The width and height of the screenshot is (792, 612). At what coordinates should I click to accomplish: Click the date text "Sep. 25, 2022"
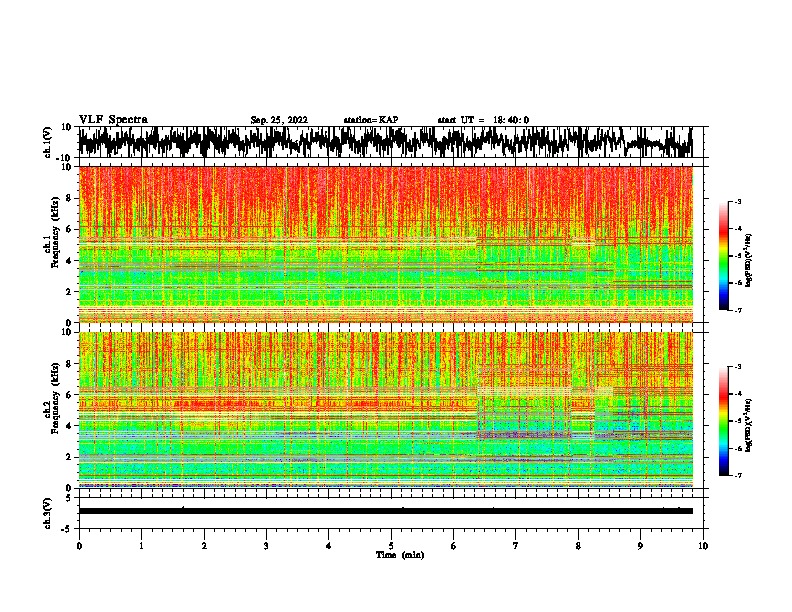[x=279, y=120]
